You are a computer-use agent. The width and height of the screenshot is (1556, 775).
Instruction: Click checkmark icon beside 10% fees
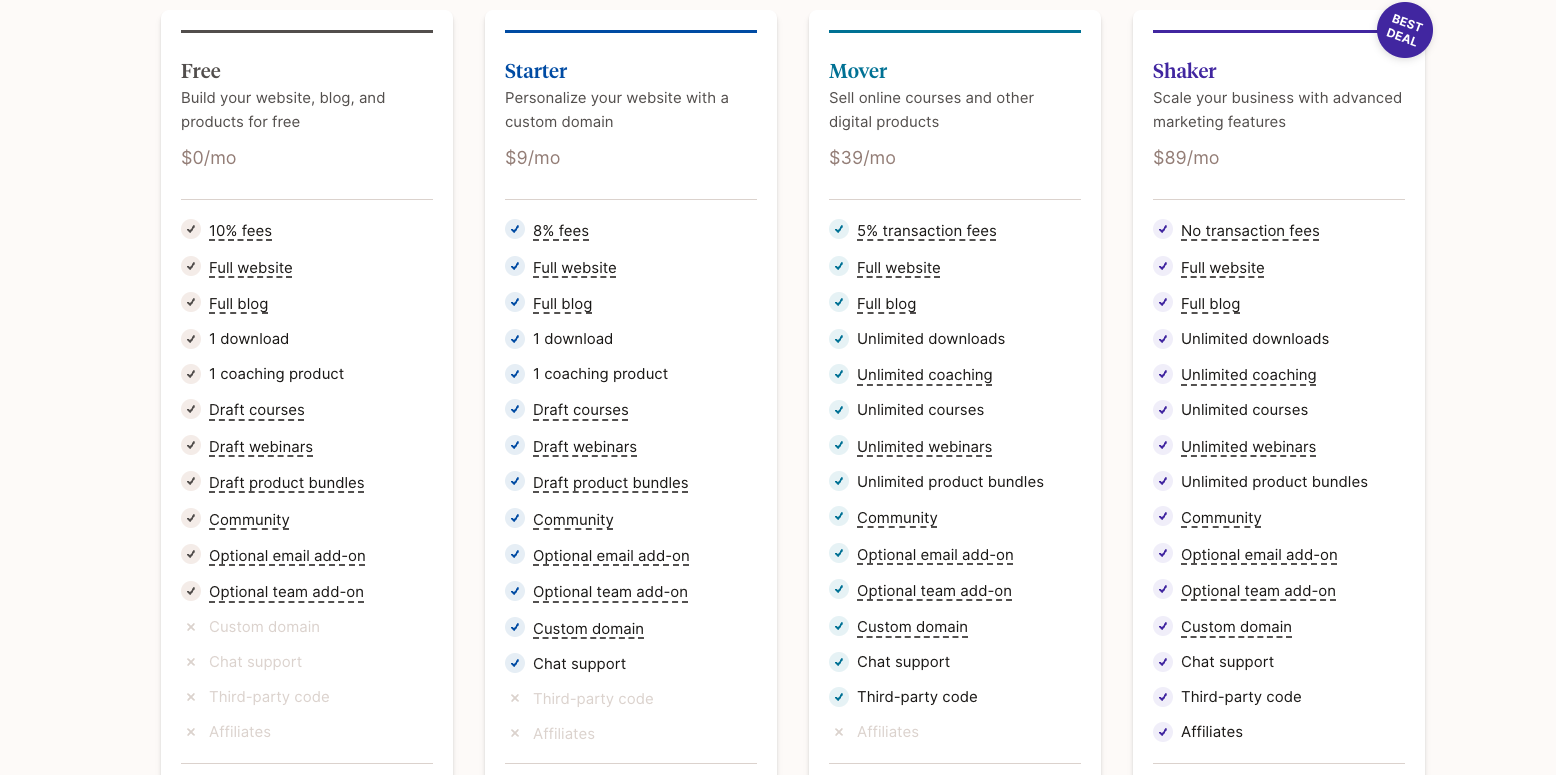191,230
